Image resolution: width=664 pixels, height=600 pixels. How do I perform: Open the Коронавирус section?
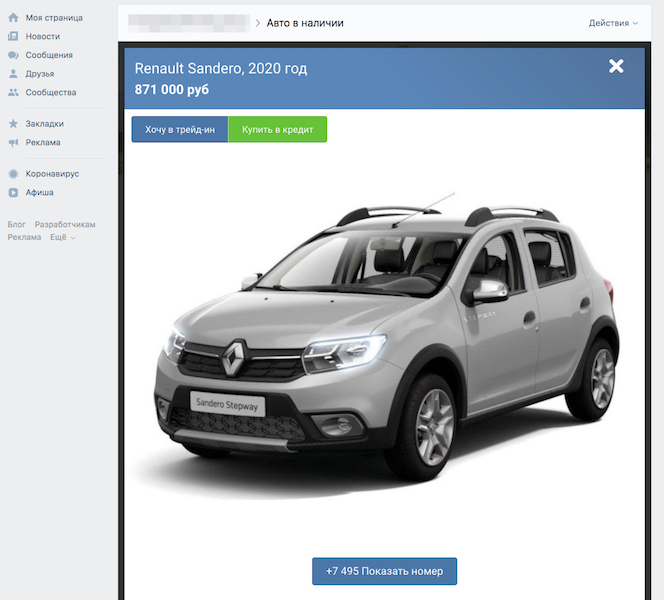pyautogui.click(x=52, y=174)
